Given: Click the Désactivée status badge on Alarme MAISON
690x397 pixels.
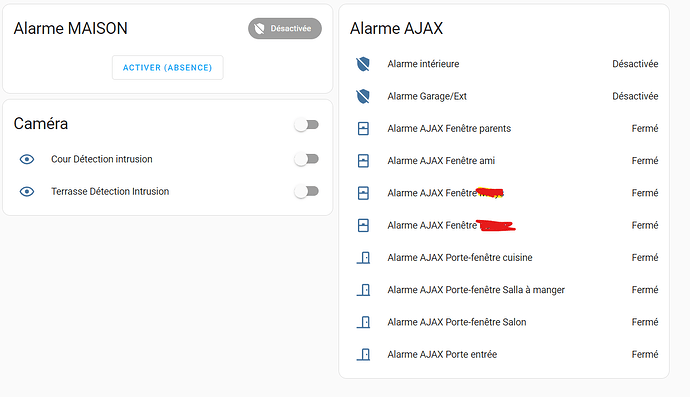Looking at the screenshot, I should [285, 29].
